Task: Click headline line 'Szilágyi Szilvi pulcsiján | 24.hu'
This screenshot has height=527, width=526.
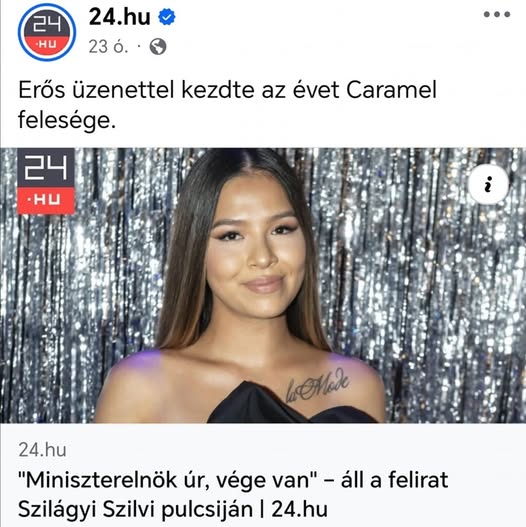Action: point(172,509)
